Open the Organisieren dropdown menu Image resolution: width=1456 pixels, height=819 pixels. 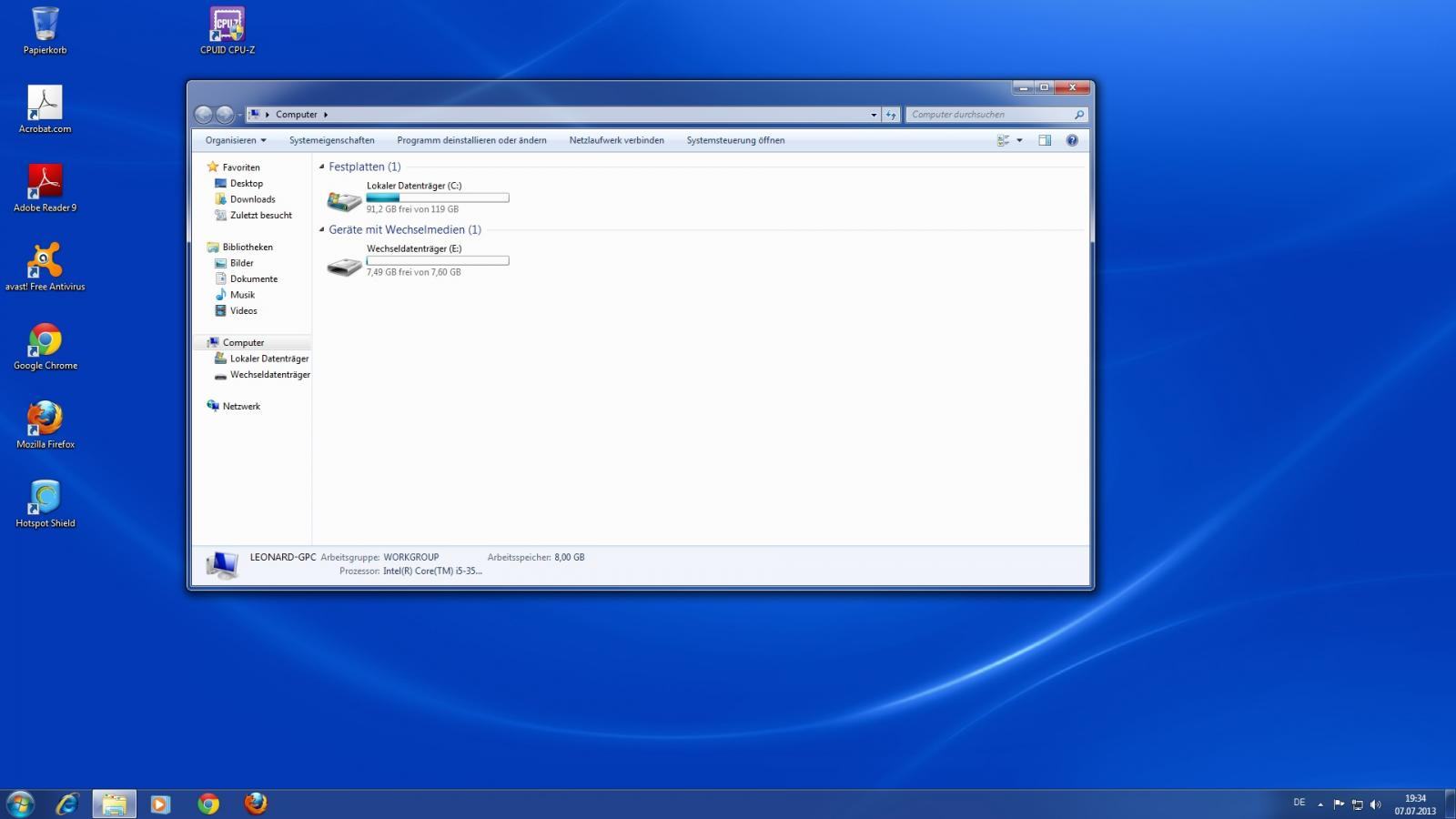click(236, 140)
